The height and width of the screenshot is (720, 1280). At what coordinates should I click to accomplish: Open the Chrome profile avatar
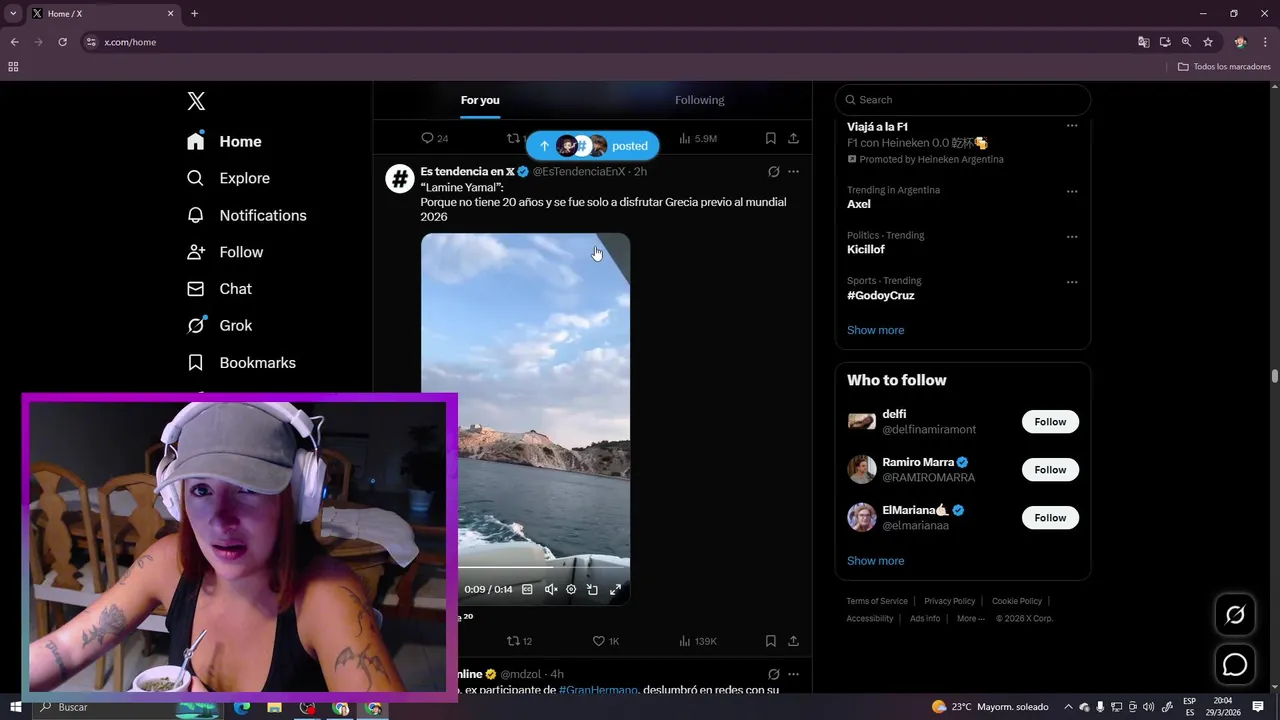click(1240, 42)
